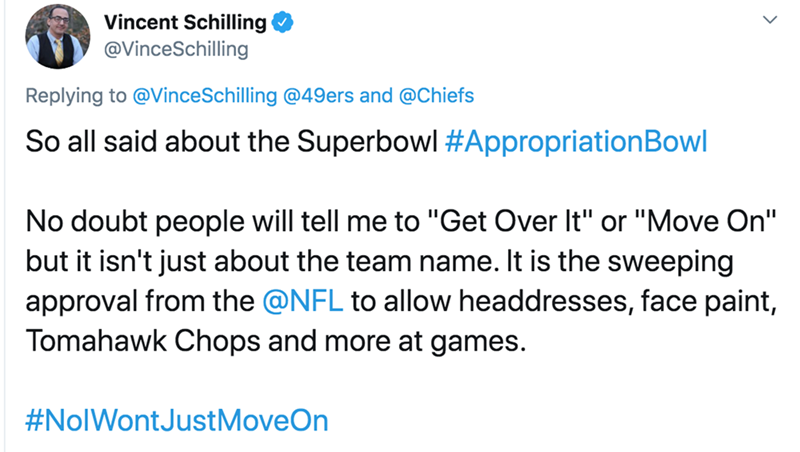Click the blue verified badge icon
This screenshot has width=800, height=452.
click(284, 21)
